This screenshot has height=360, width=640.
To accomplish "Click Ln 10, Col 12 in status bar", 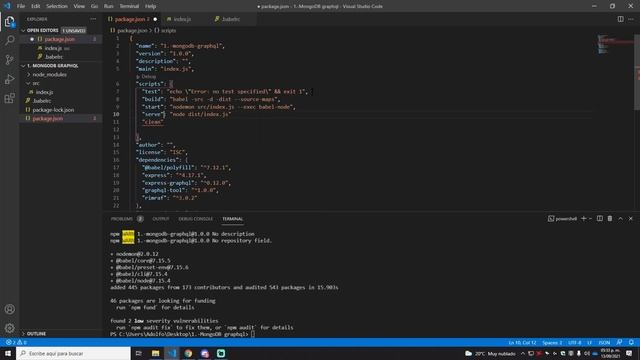I will (x=522, y=342).
